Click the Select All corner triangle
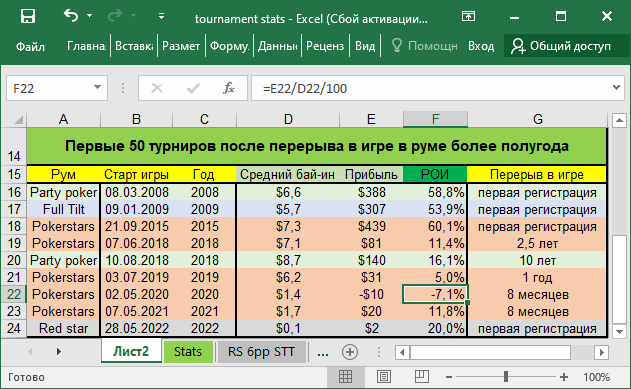The height and width of the screenshot is (389, 631). point(19,119)
